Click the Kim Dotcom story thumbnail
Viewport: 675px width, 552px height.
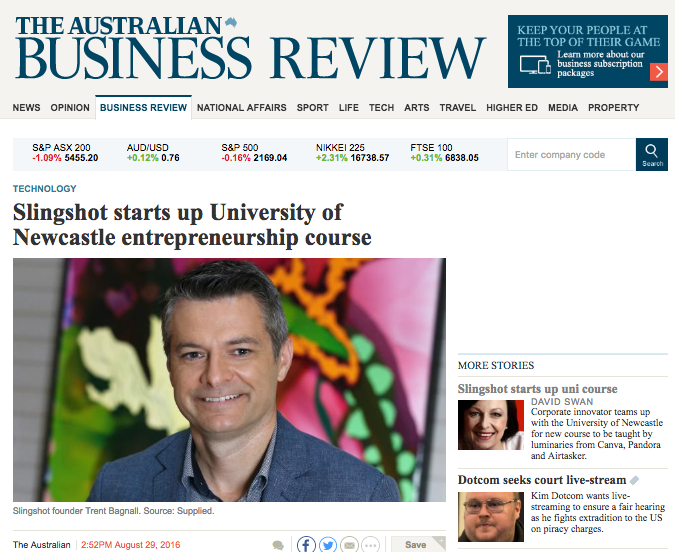tap(491, 517)
